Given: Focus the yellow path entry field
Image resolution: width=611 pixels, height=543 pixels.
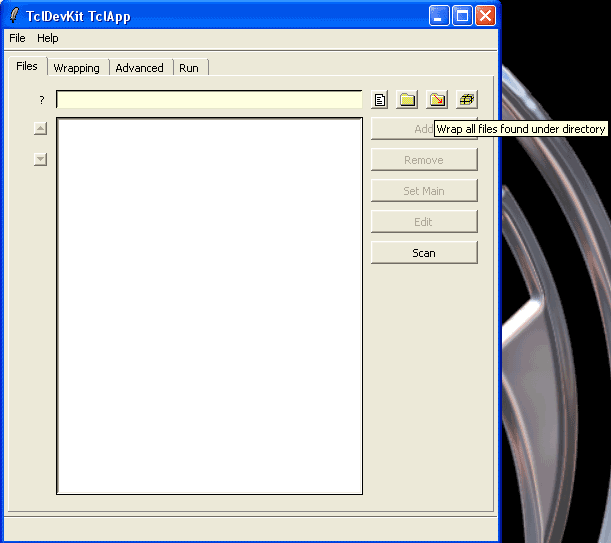Looking at the screenshot, I should click(209, 99).
